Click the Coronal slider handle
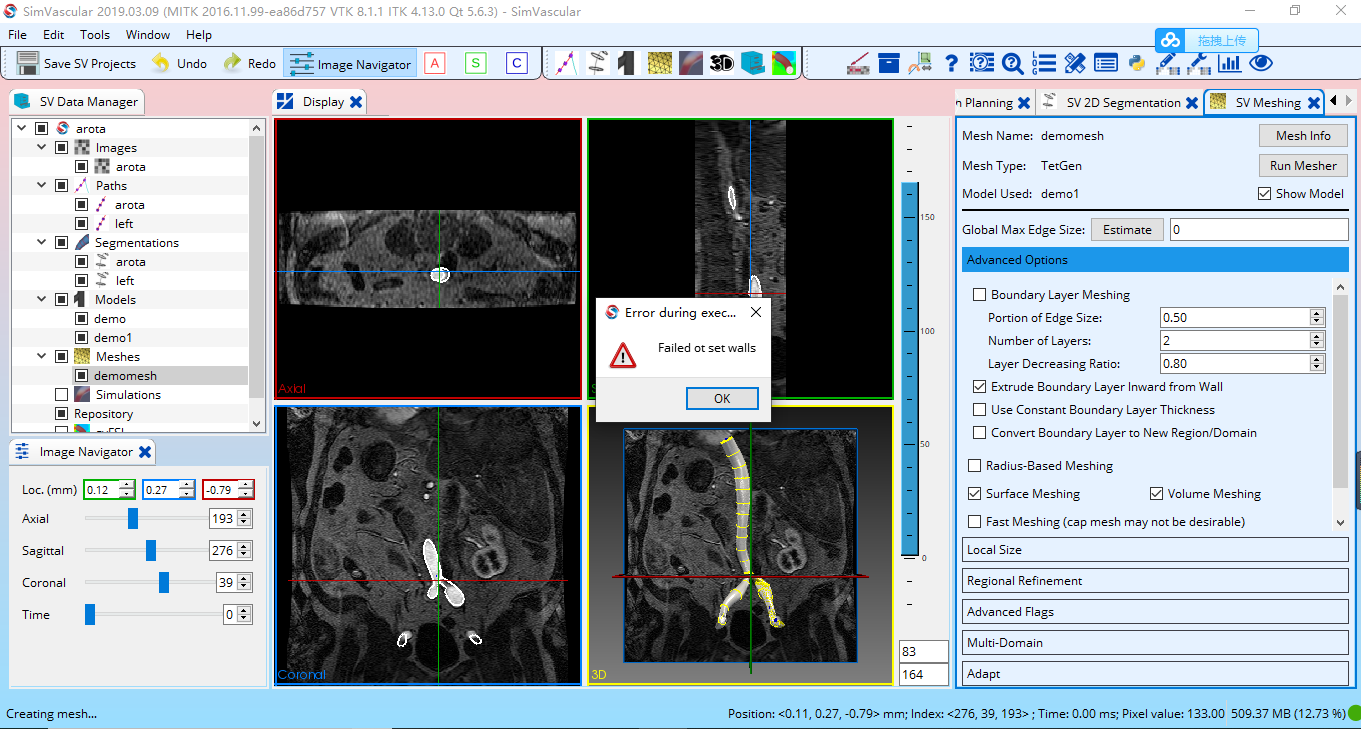This screenshot has width=1361, height=729. [164, 582]
